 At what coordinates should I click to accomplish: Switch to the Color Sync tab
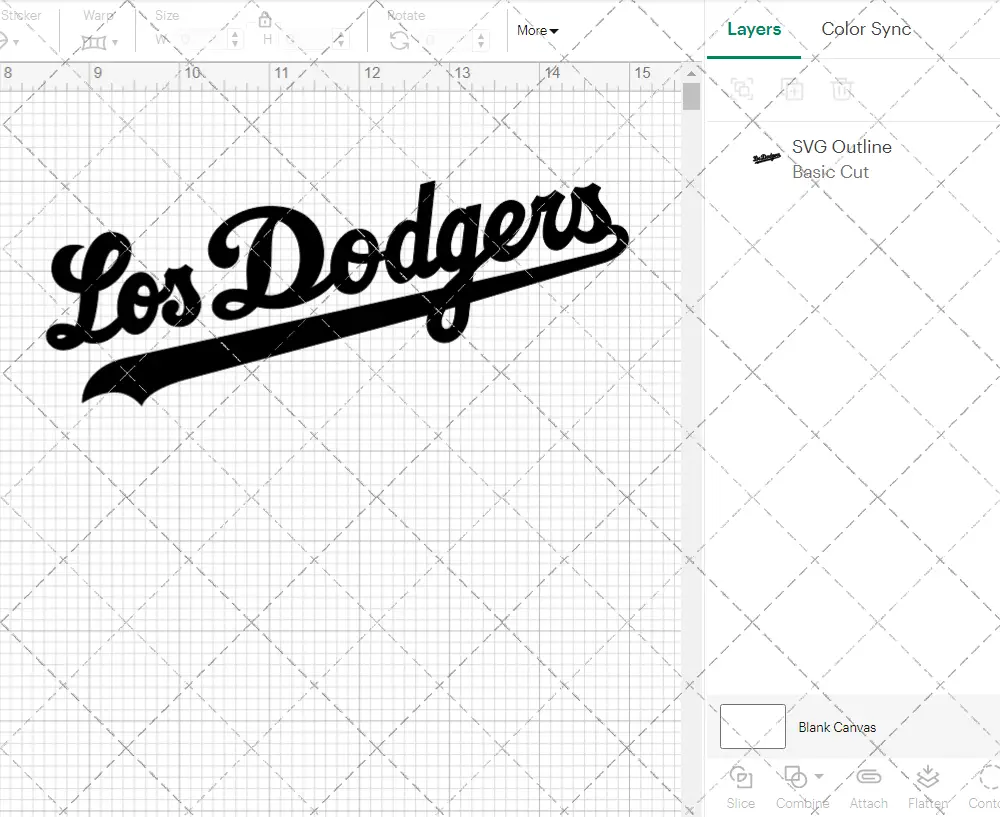coord(866,29)
